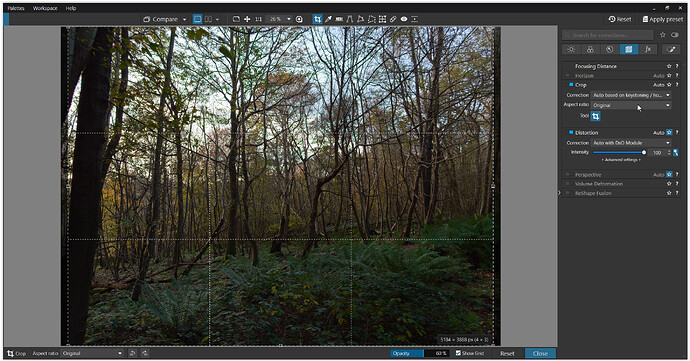
Task: Select the Crop tool in the top toolbar
Action: point(317,19)
